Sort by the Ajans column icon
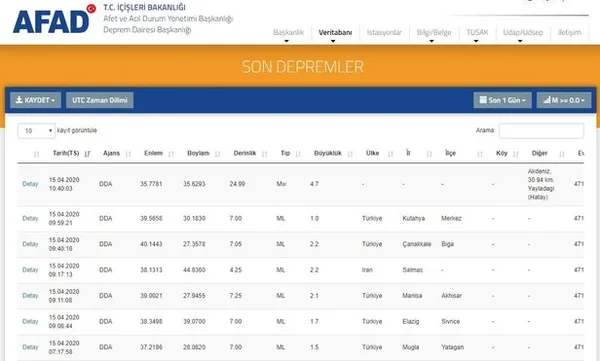This screenshot has height=361, width=600. [128, 154]
